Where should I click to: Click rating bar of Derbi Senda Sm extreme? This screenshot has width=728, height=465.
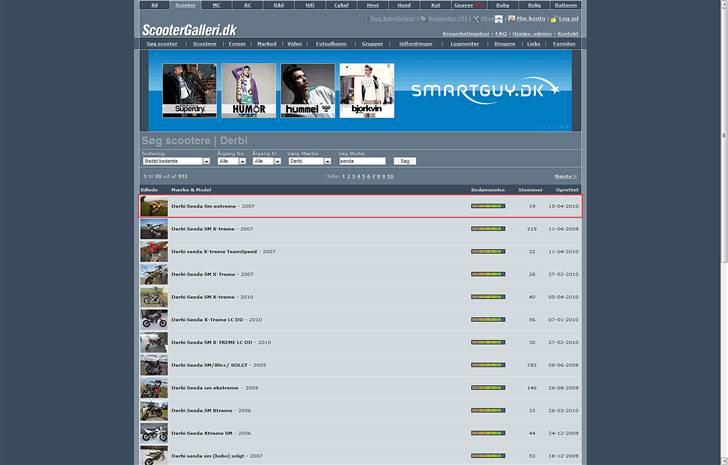488,206
